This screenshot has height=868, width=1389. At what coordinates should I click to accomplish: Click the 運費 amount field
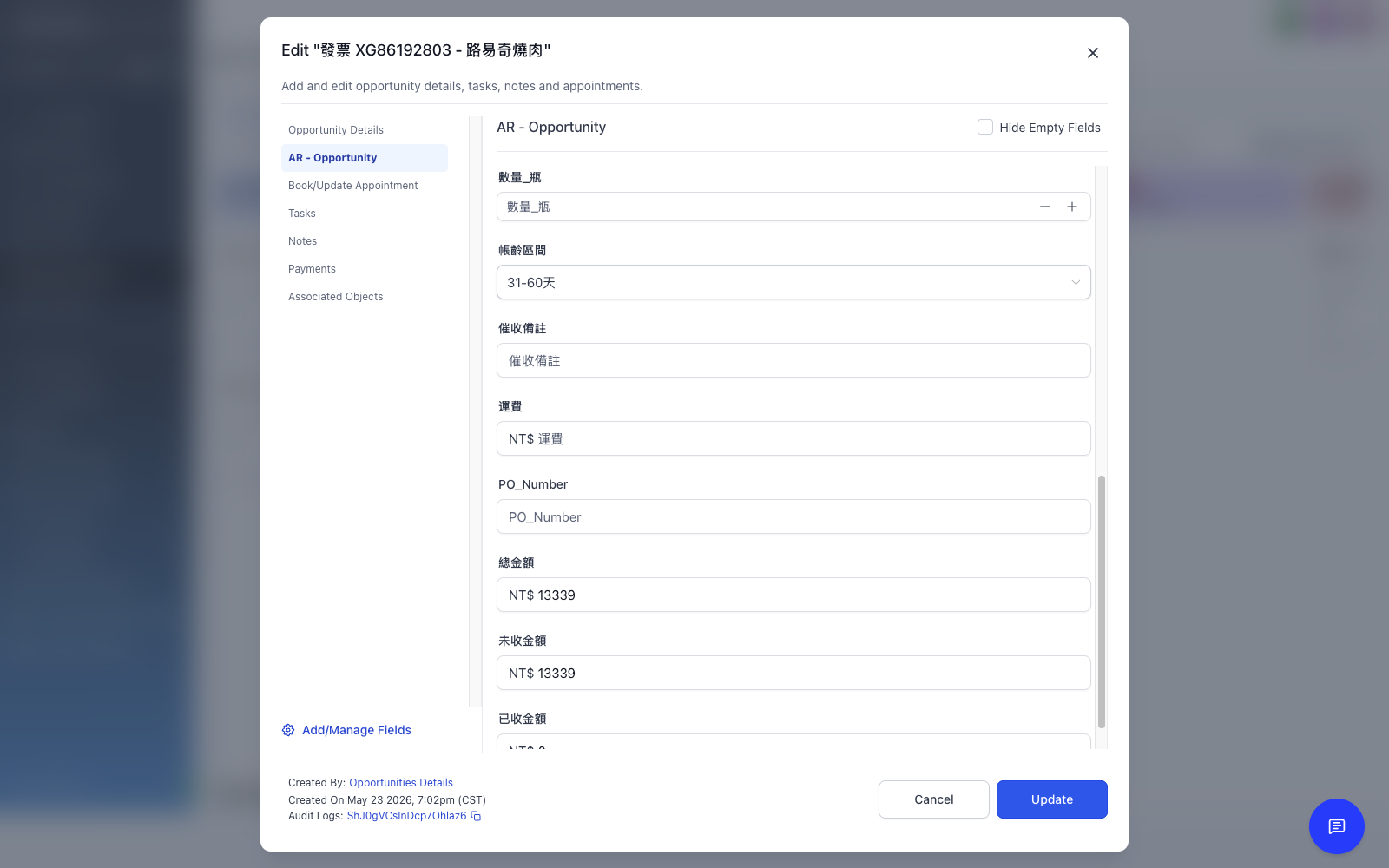point(793,438)
